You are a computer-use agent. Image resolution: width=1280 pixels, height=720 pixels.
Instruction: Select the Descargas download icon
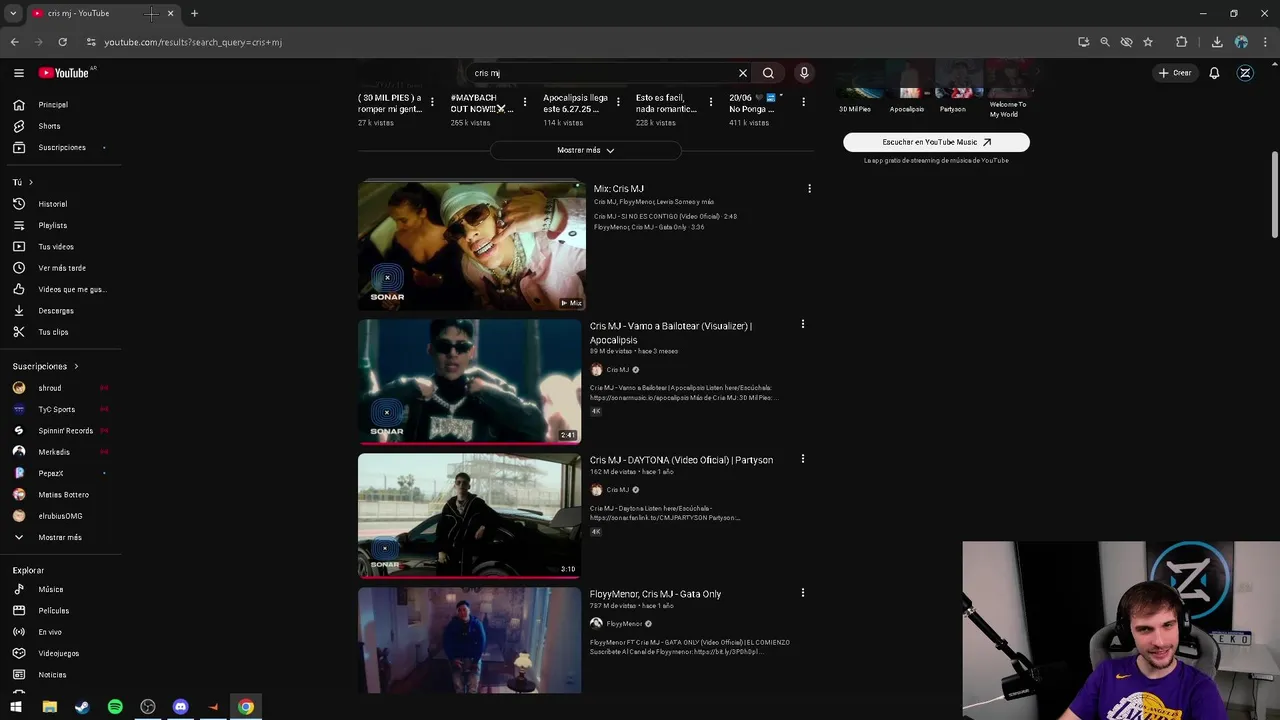19,311
